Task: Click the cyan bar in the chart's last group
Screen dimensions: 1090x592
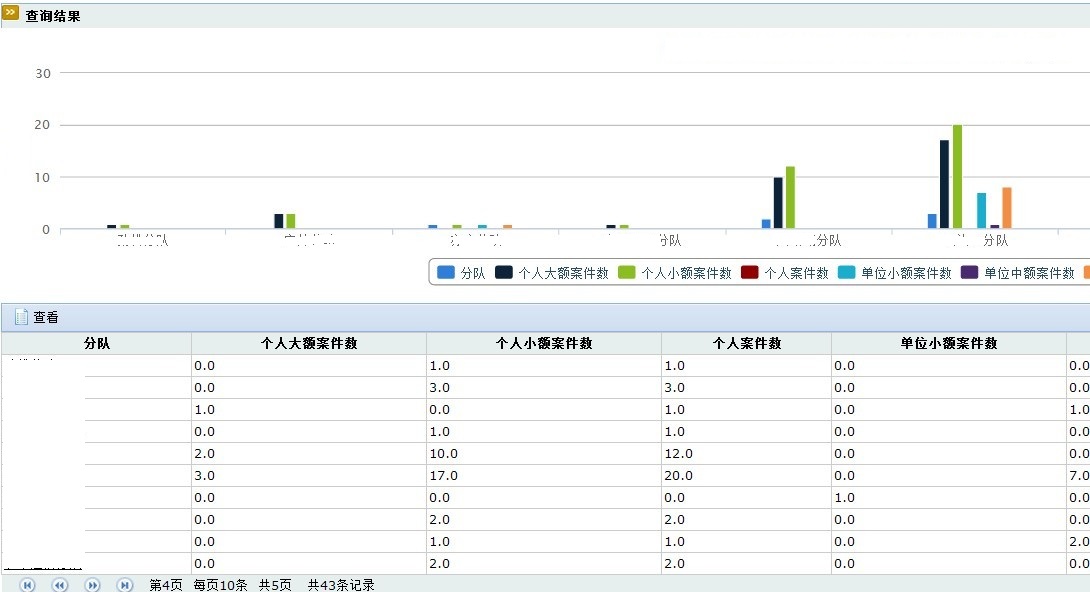Action: pyautogui.click(x=982, y=211)
